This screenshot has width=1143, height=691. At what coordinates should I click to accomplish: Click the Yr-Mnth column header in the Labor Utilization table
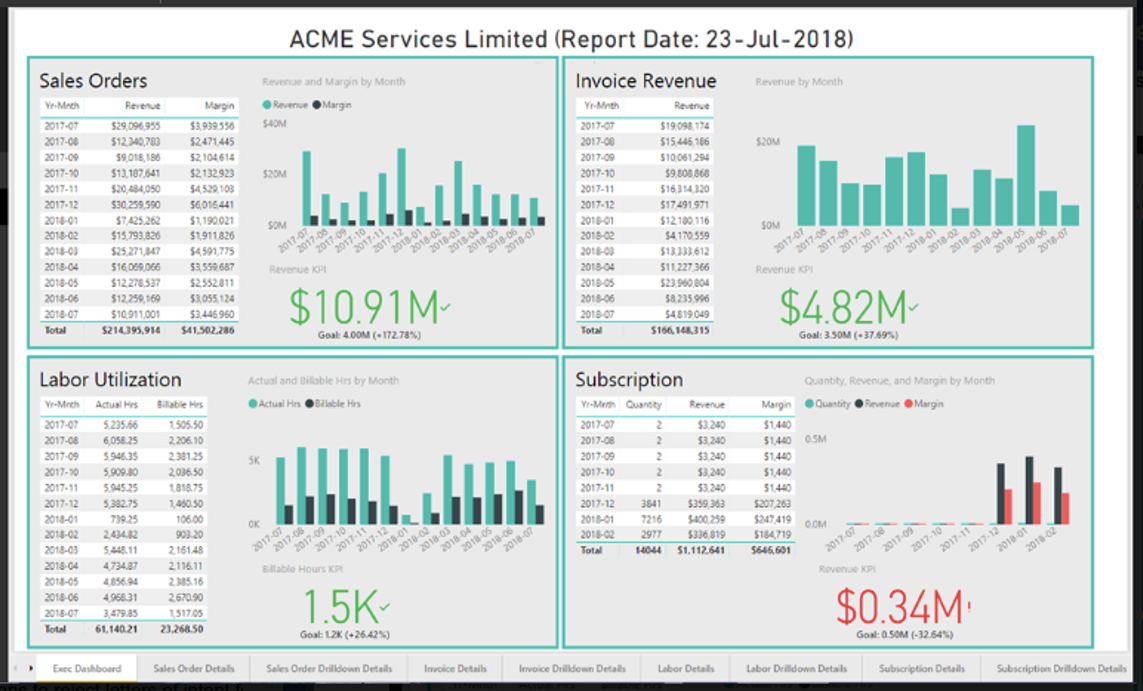[x=62, y=405]
